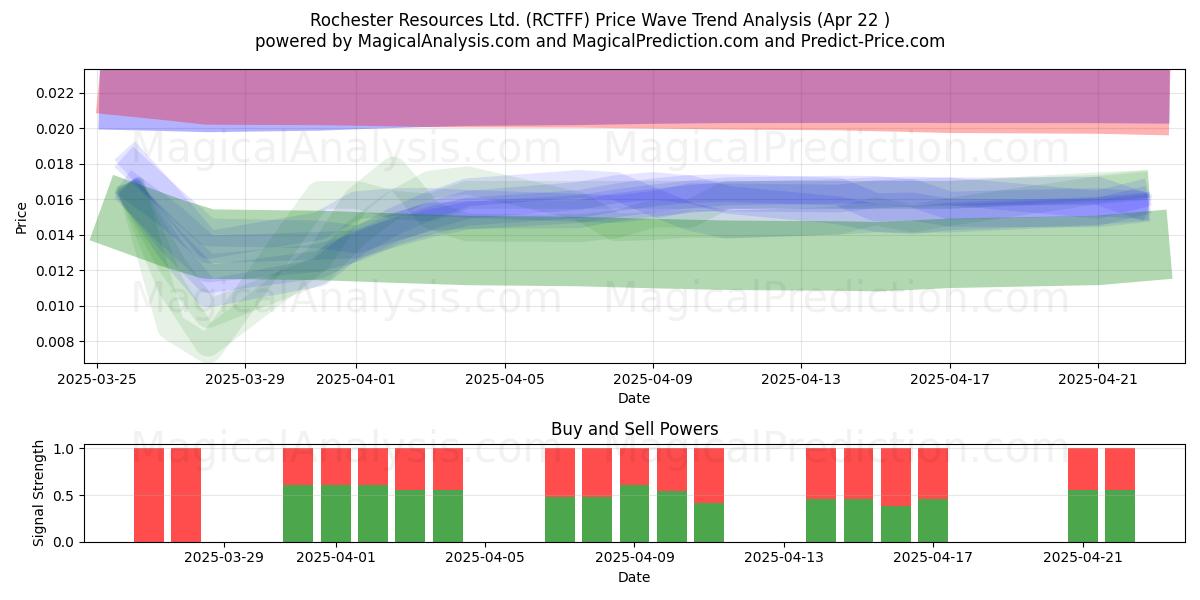Click the 'Buy and Sell Powers' chart title
1200x600 pixels.
click(x=634, y=429)
